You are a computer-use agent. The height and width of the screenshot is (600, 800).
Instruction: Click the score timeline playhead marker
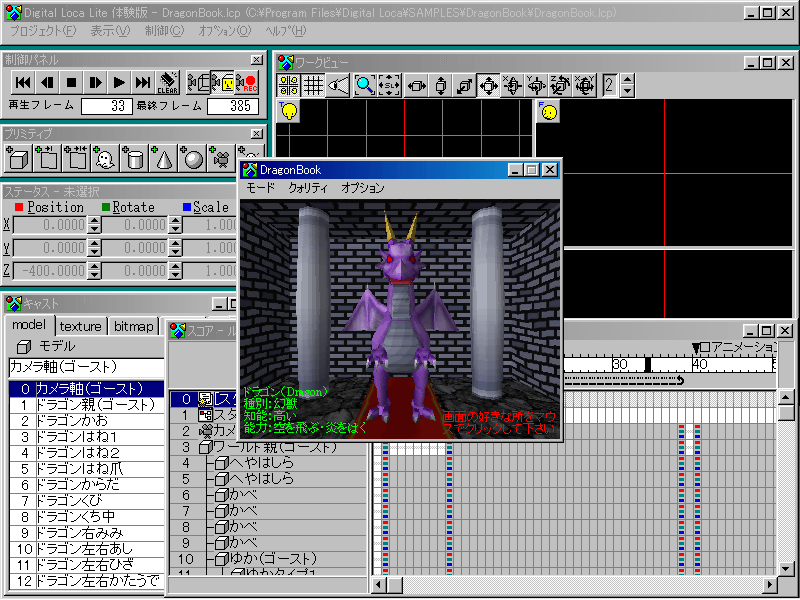tap(648, 365)
